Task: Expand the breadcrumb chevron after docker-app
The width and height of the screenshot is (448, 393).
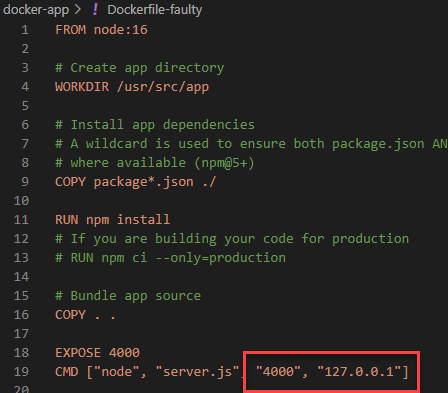Action: (x=78, y=10)
